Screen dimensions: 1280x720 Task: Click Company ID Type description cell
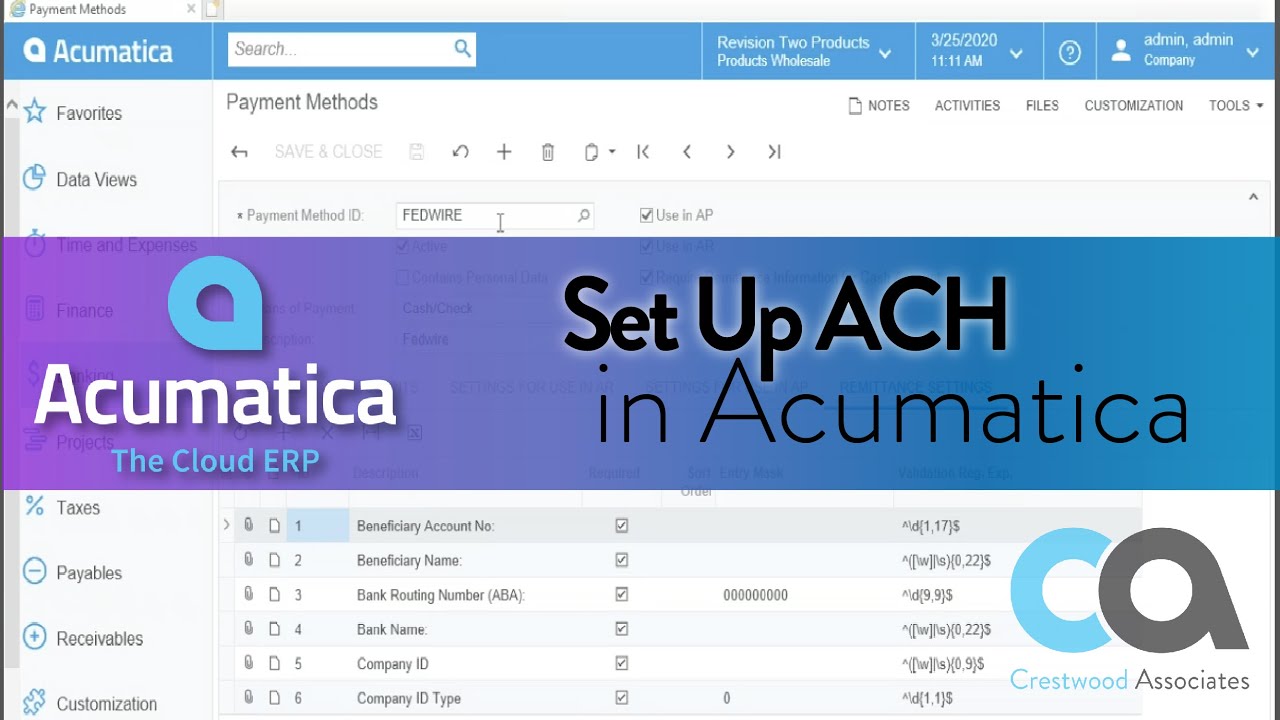pyautogui.click(x=408, y=698)
